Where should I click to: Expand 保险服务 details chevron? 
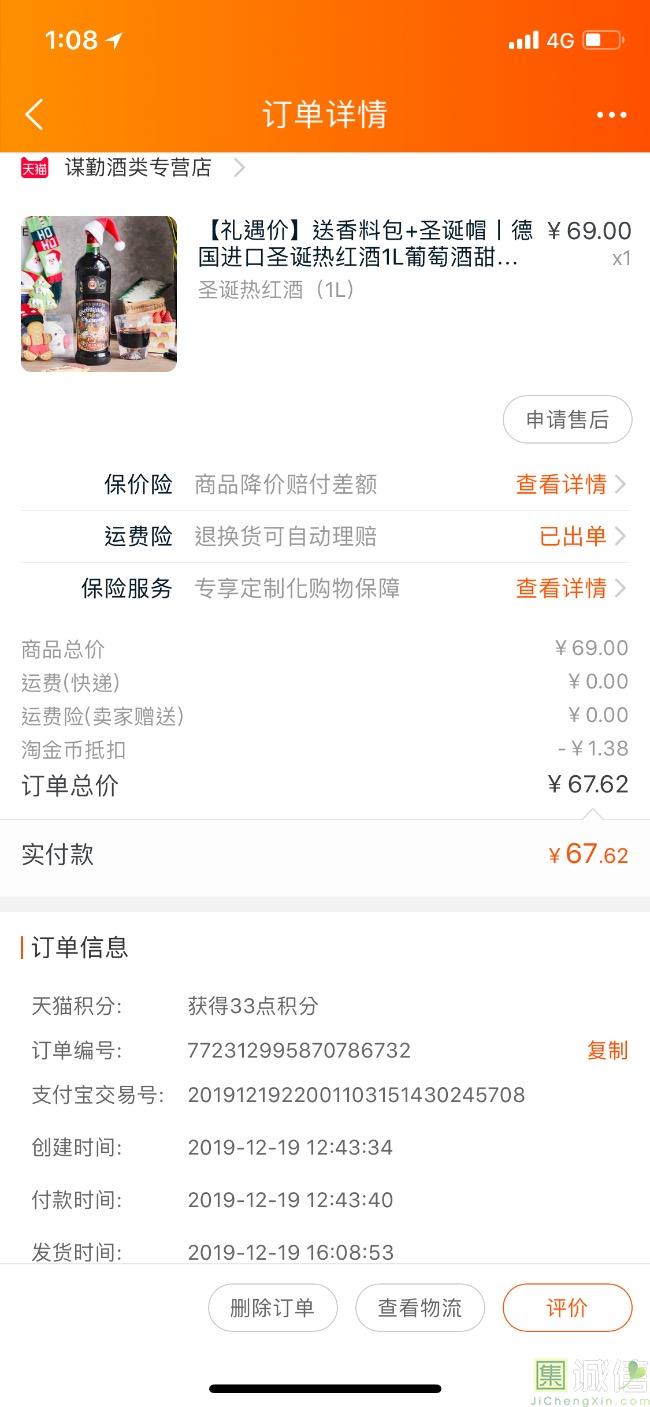point(621,588)
